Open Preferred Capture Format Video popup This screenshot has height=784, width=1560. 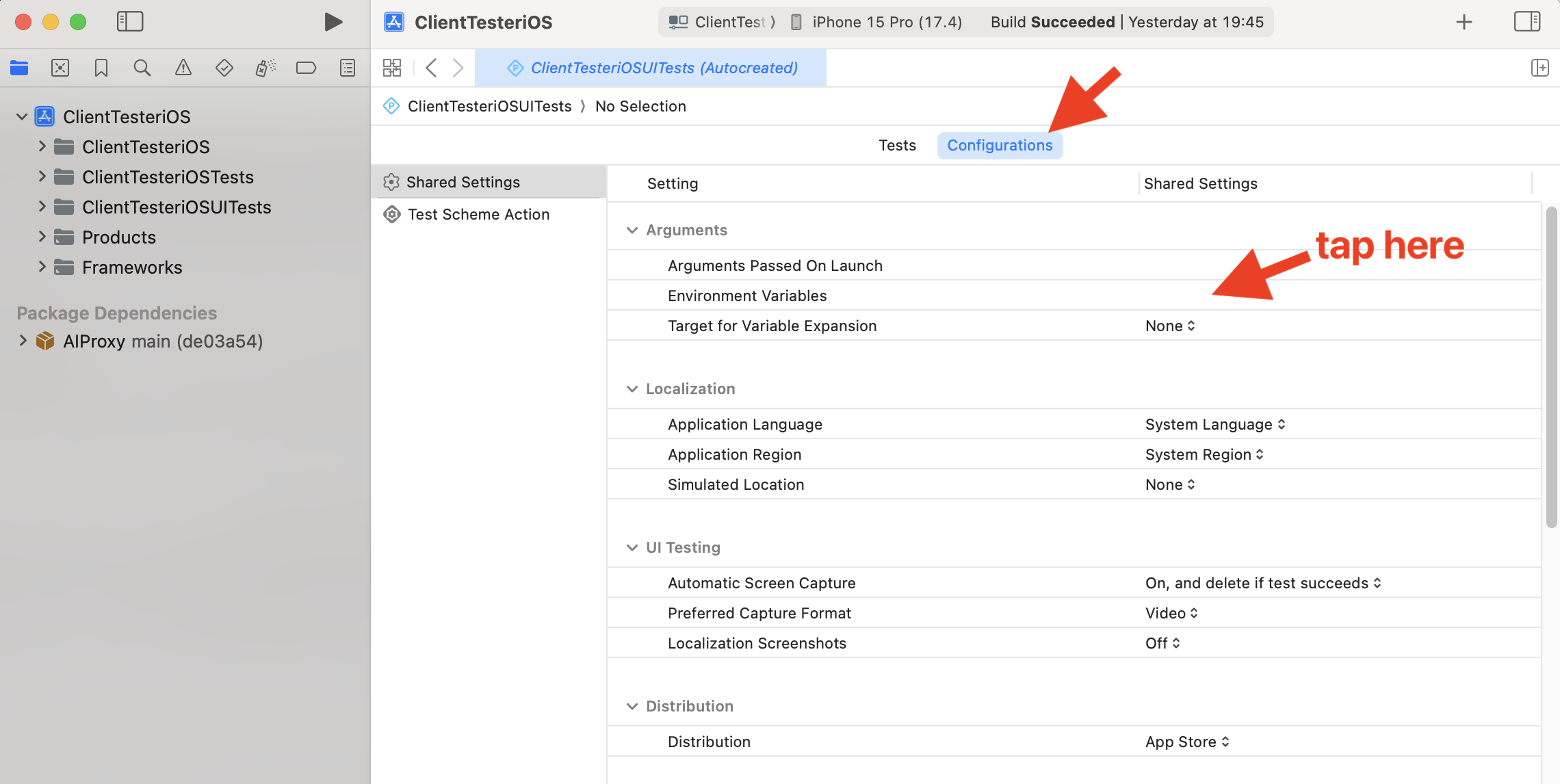[1171, 613]
